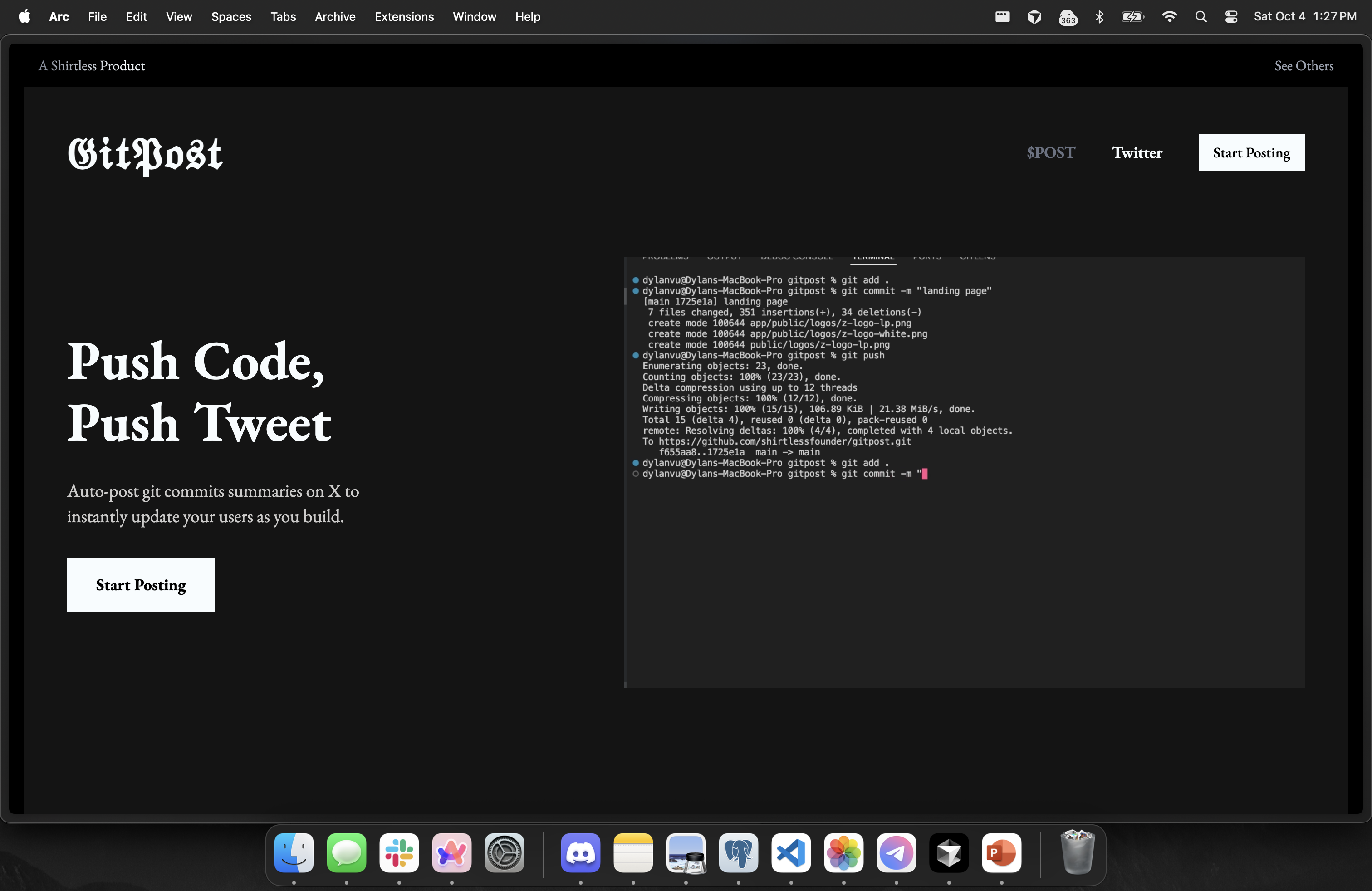Follow the Twitter nav link
The width and height of the screenshot is (1372, 891).
[1137, 153]
